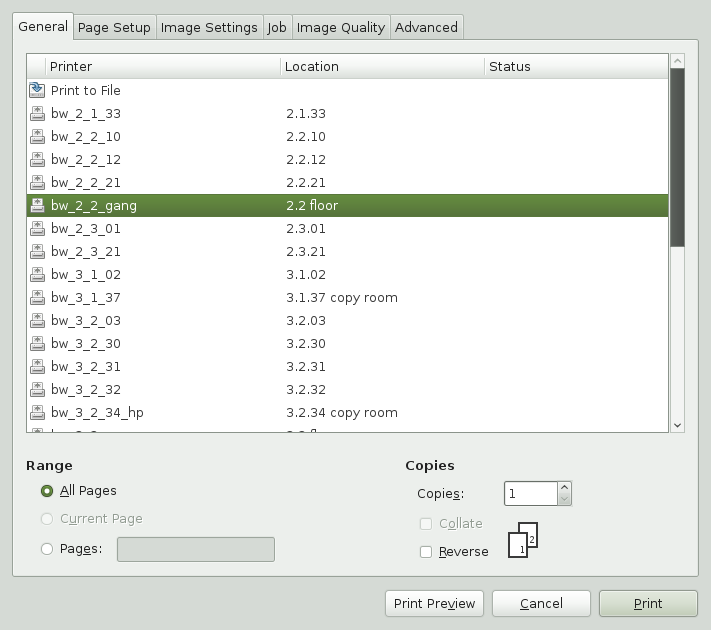Select the Current Page radio button

tap(47, 519)
